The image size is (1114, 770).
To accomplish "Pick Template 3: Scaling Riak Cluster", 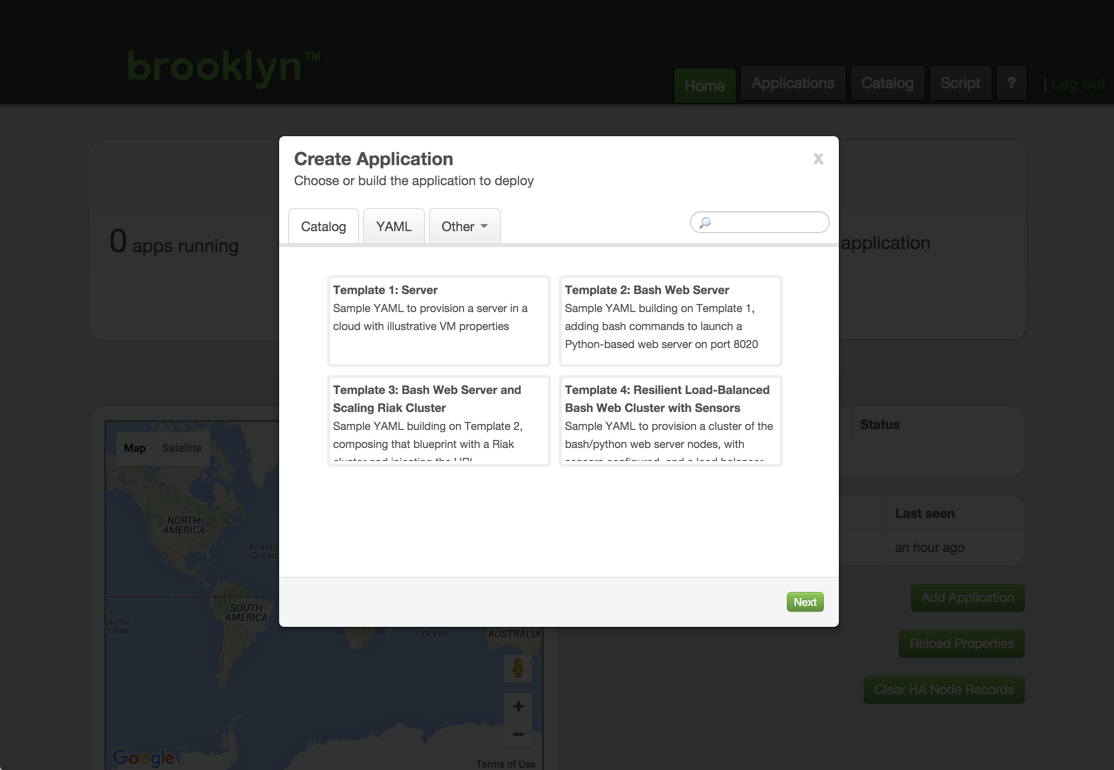I will (x=438, y=420).
